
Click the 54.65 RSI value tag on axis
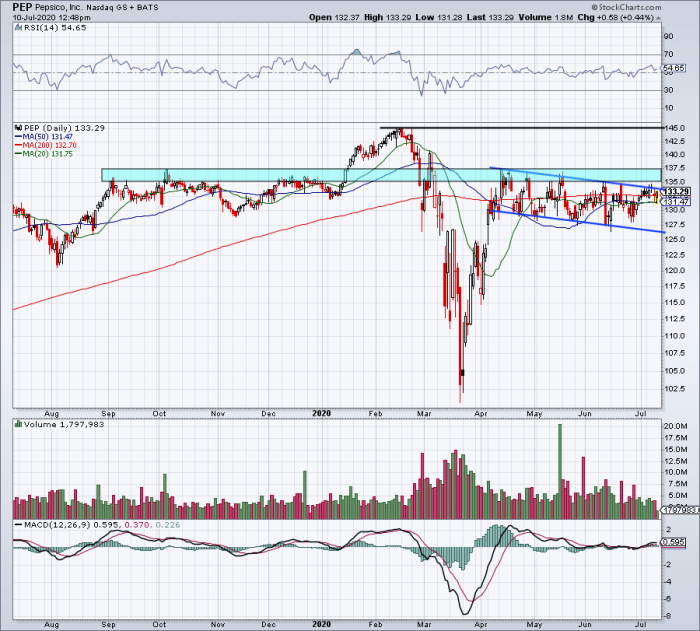coord(673,68)
